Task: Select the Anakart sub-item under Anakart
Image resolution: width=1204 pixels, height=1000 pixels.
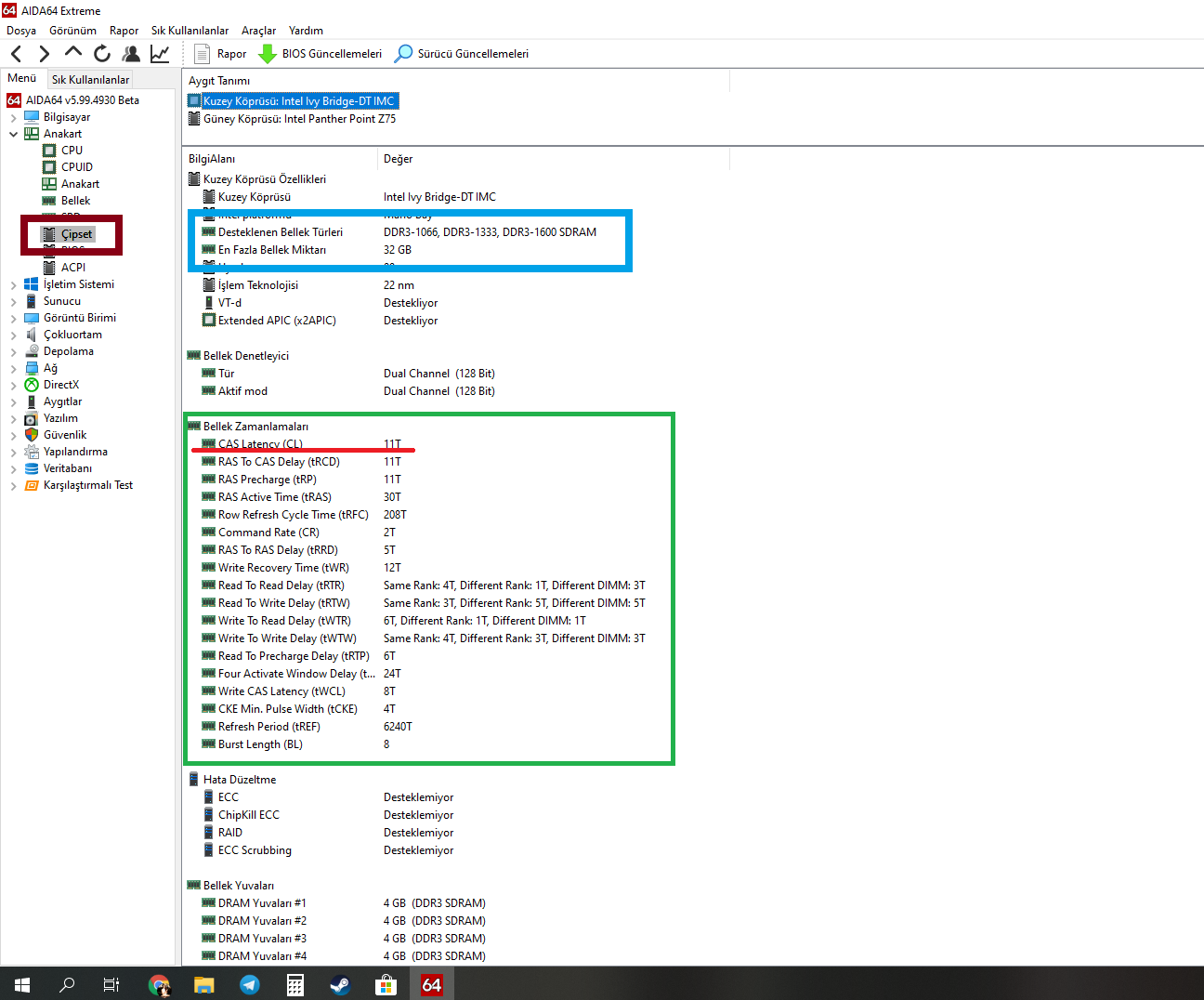Action: [80, 184]
